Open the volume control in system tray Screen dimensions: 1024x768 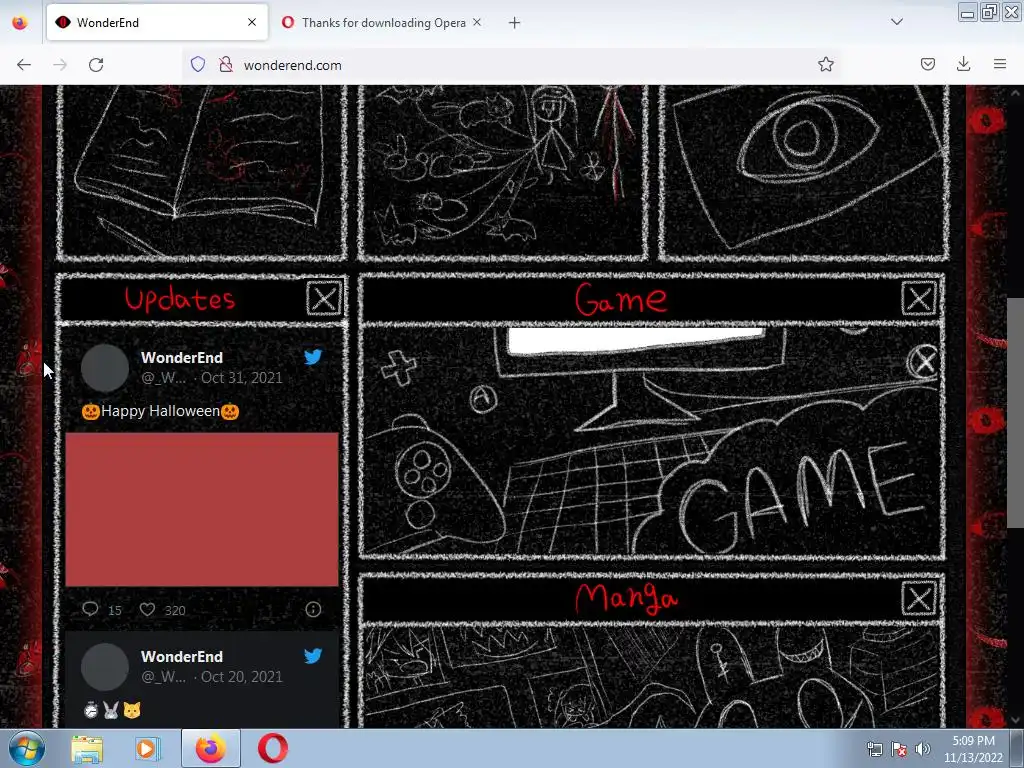click(x=923, y=749)
